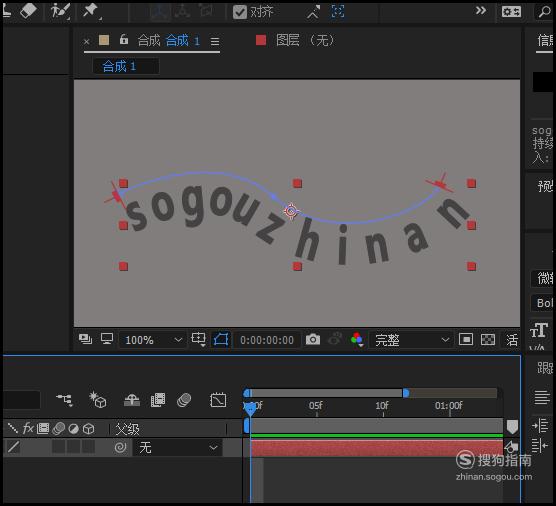Take a snapshot with camera icon

point(313,339)
